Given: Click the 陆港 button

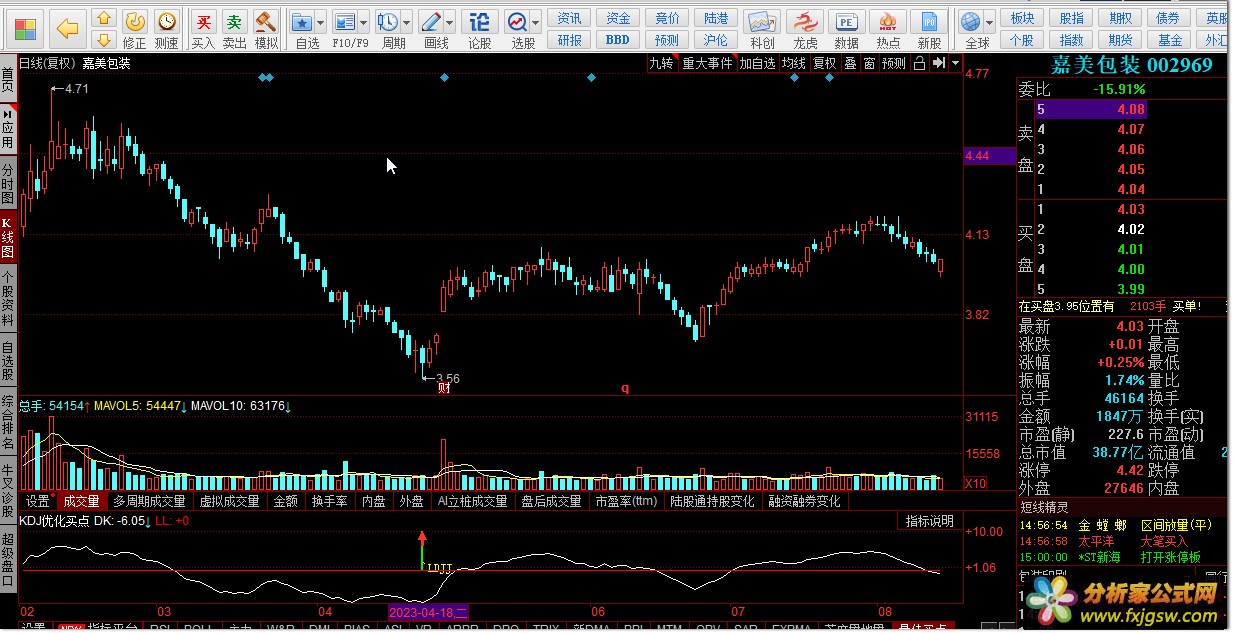Looking at the screenshot, I should [716, 18].
